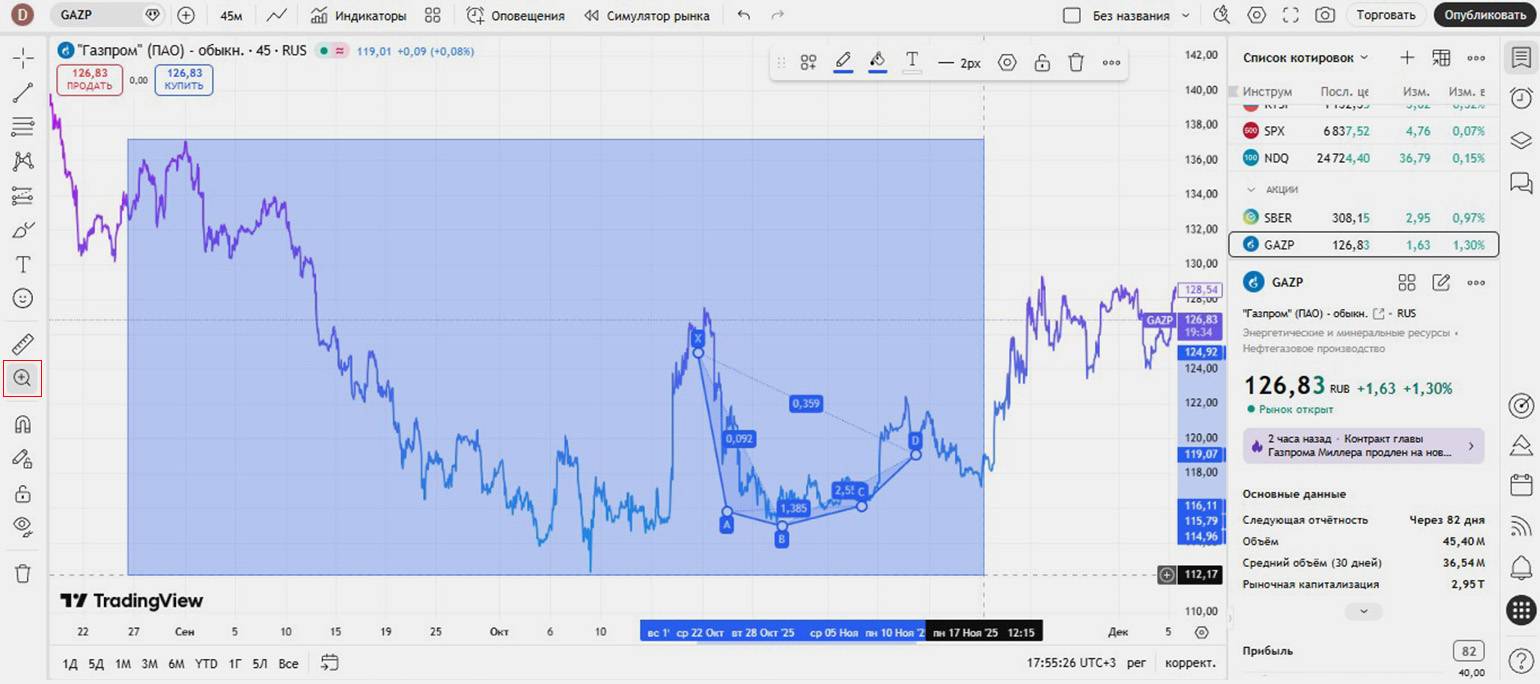1540x684 pixels.
Task: Open the Alerts panel in right sidebar
Action: click(x=1520, y=98)
